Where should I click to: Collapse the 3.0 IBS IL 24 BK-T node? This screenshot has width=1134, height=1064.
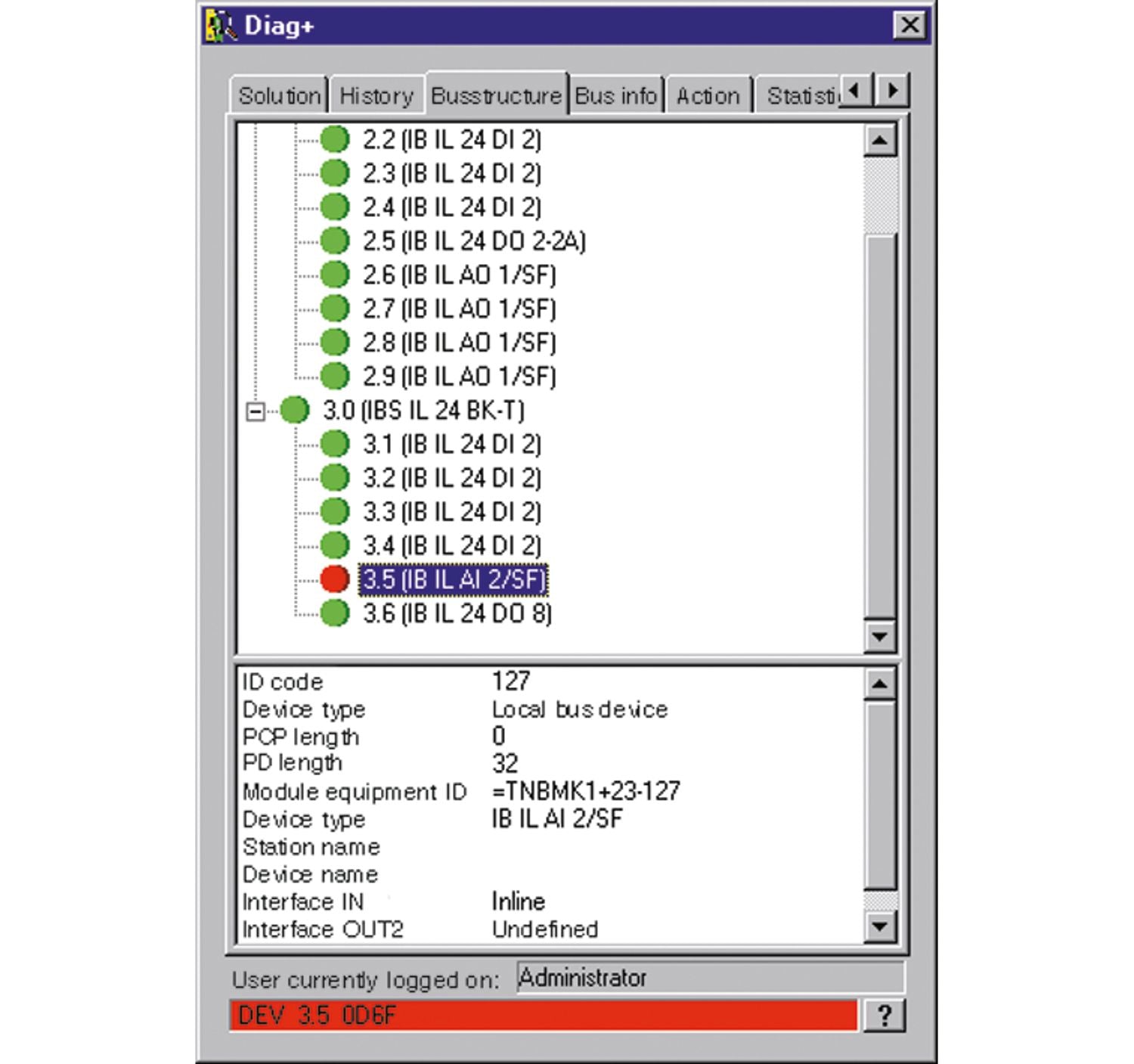pyautogui.click(x=256, y=411)
